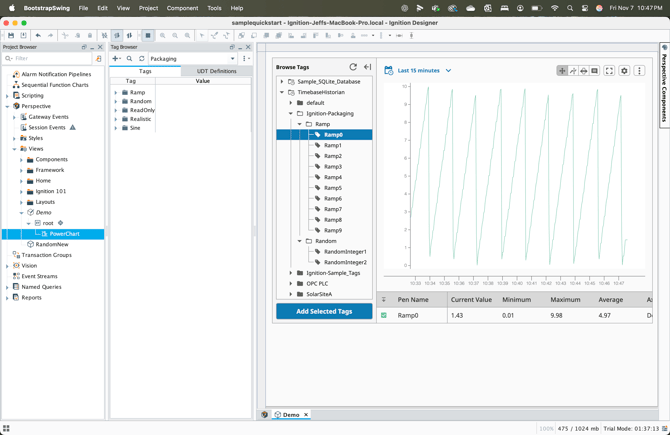This screenshot has width=670, height=435.
Task: Click the date range calendar icon
Action: click(389, 71)
